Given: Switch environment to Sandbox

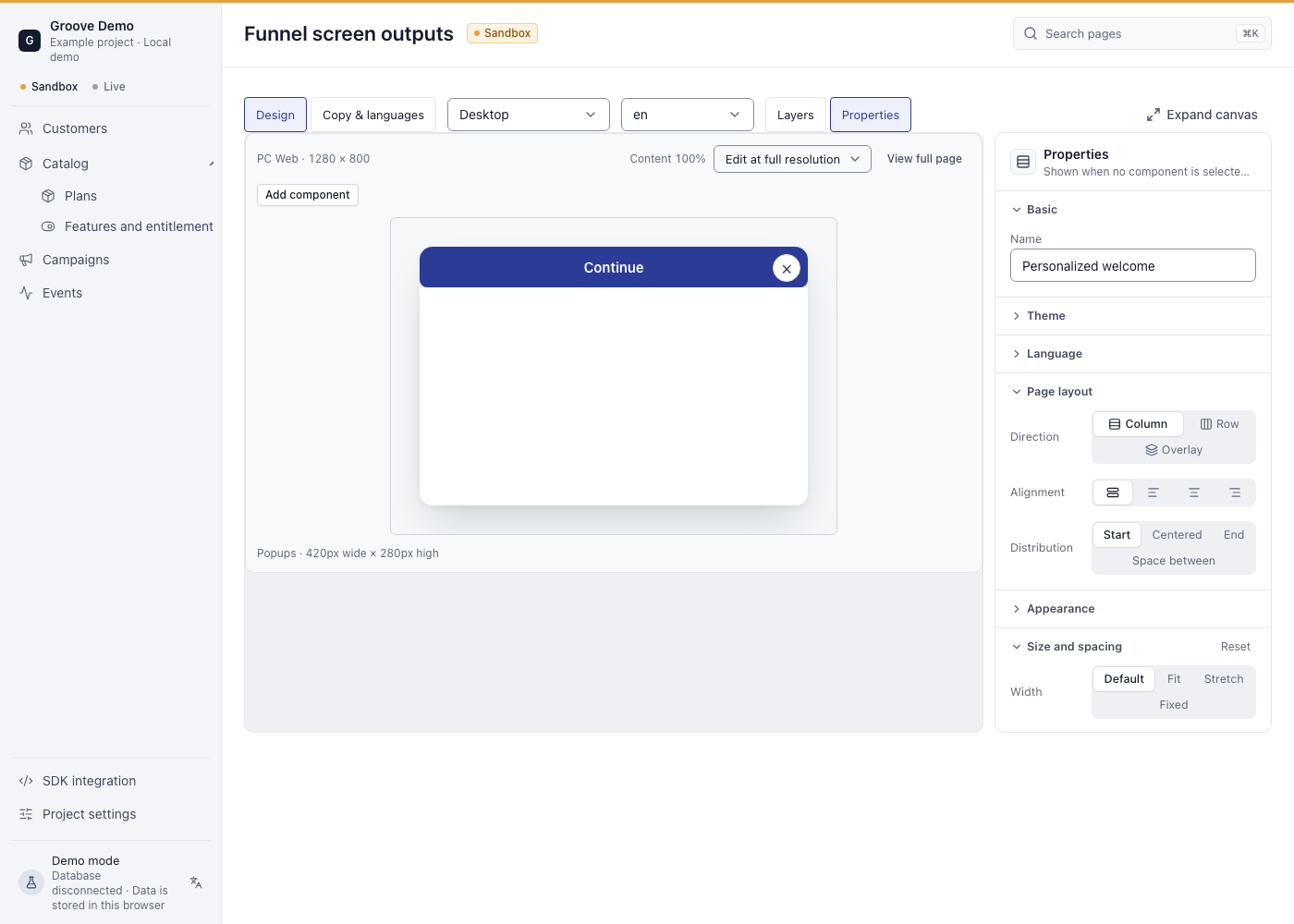Looking at the screenshot, I should tap(49, 87).
